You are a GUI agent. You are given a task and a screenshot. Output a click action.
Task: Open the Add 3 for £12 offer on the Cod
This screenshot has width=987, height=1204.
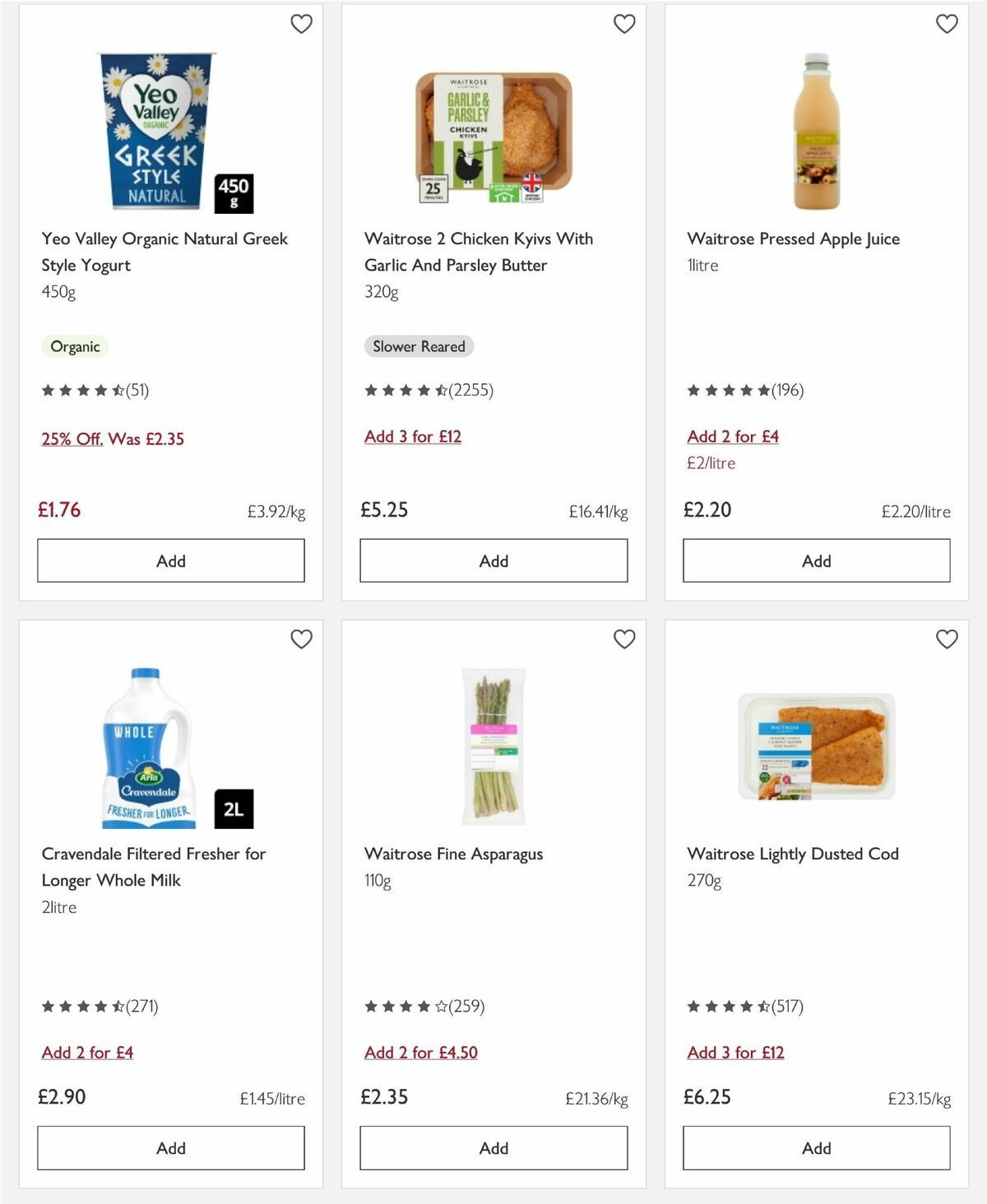click(x=736, y=1053)
